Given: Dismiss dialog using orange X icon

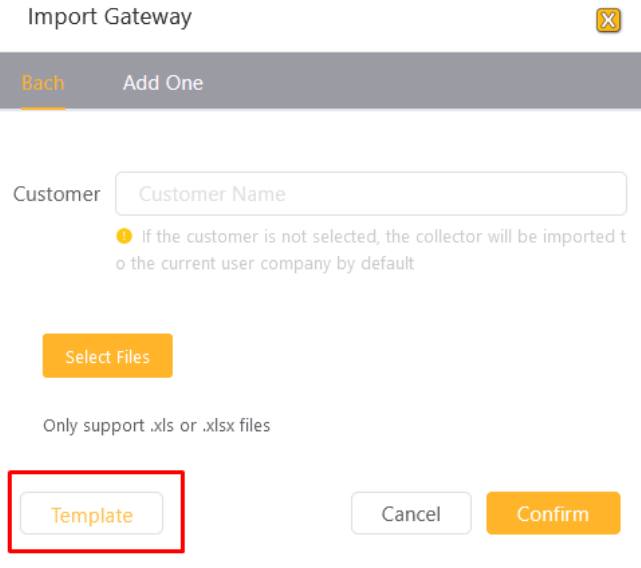Looking at the screenshot, I should click(x=608, y=20).
